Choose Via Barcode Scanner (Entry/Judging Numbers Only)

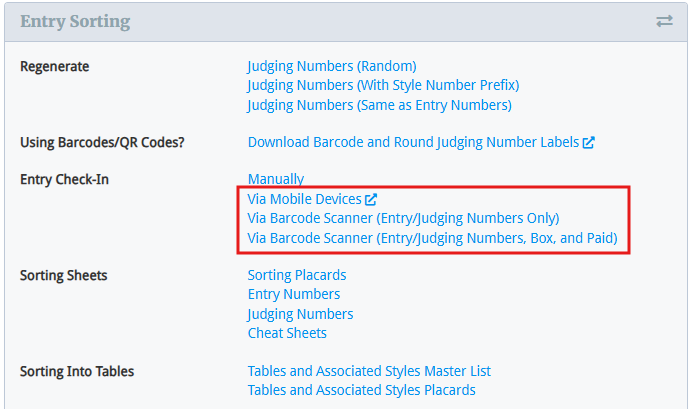403,218
